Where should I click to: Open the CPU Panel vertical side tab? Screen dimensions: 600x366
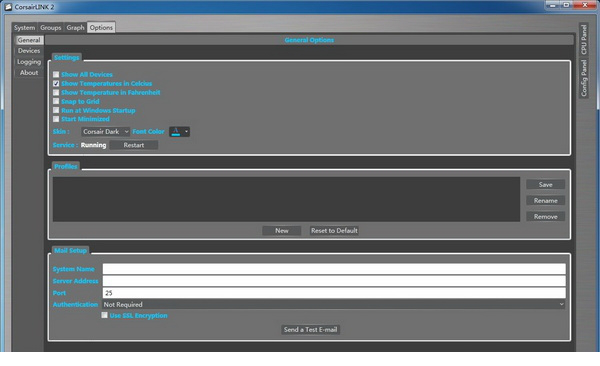[584, 39]
